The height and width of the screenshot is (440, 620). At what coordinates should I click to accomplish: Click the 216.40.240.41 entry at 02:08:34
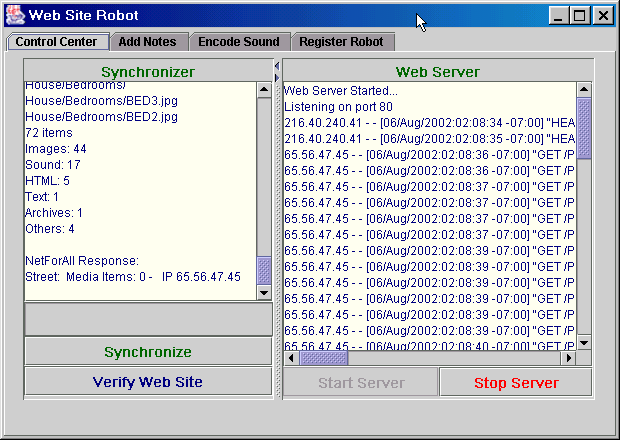point(429,123)
